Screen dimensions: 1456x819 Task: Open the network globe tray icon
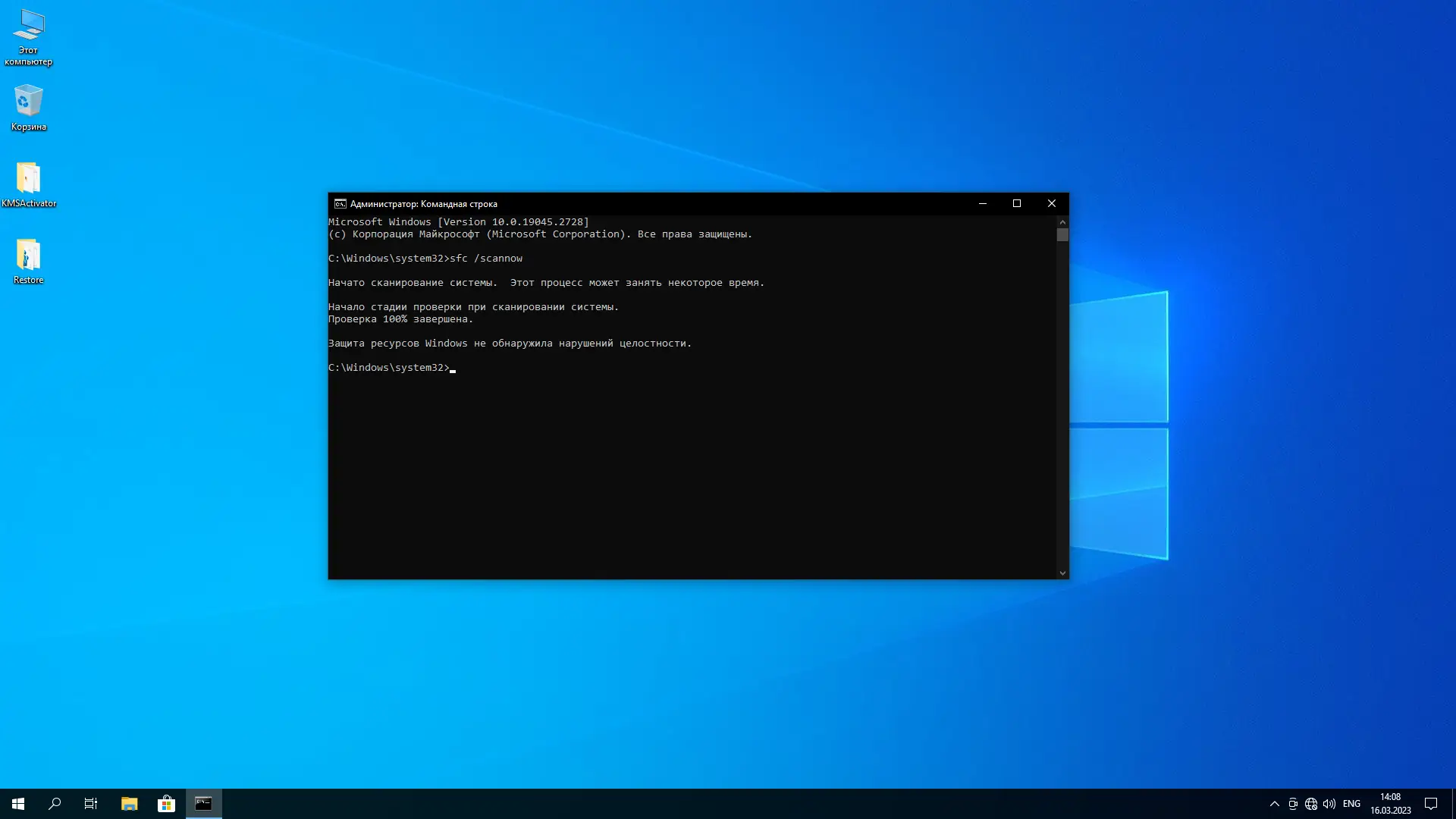pyautogui.click(x=1311, y=804)
